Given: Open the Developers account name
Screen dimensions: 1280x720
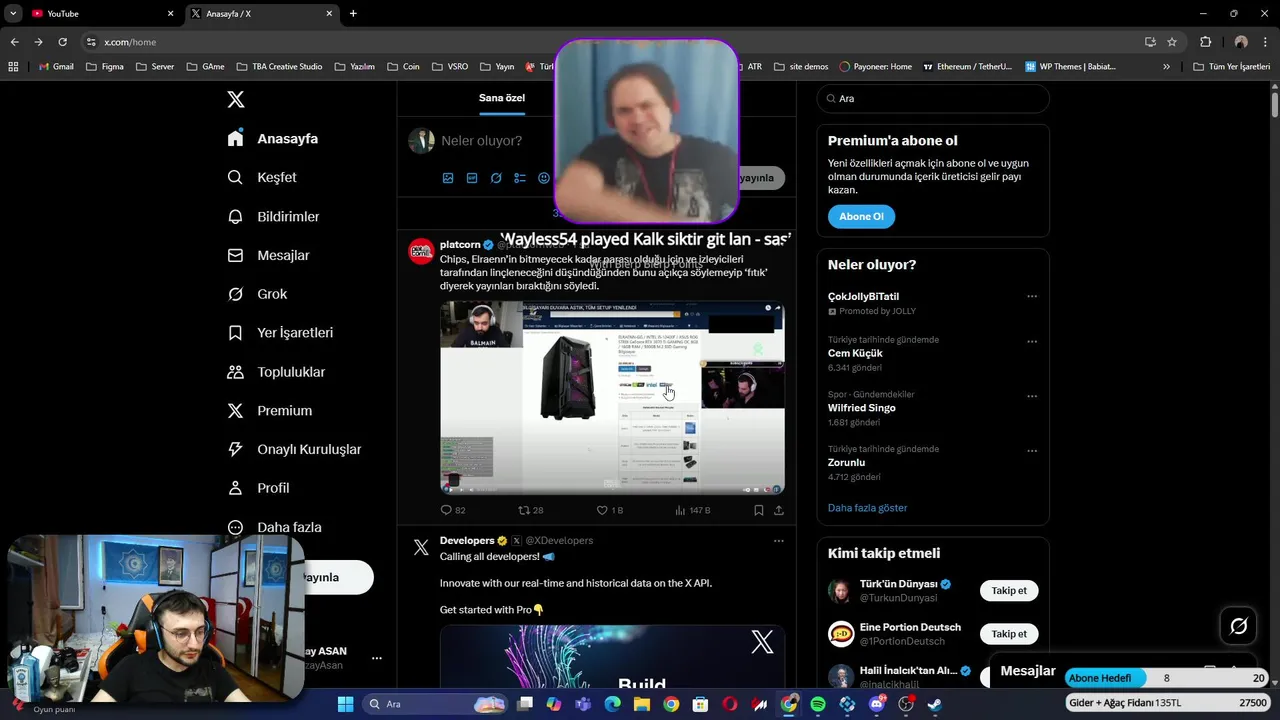Looking at the screenshot, I should pos(467,540).
